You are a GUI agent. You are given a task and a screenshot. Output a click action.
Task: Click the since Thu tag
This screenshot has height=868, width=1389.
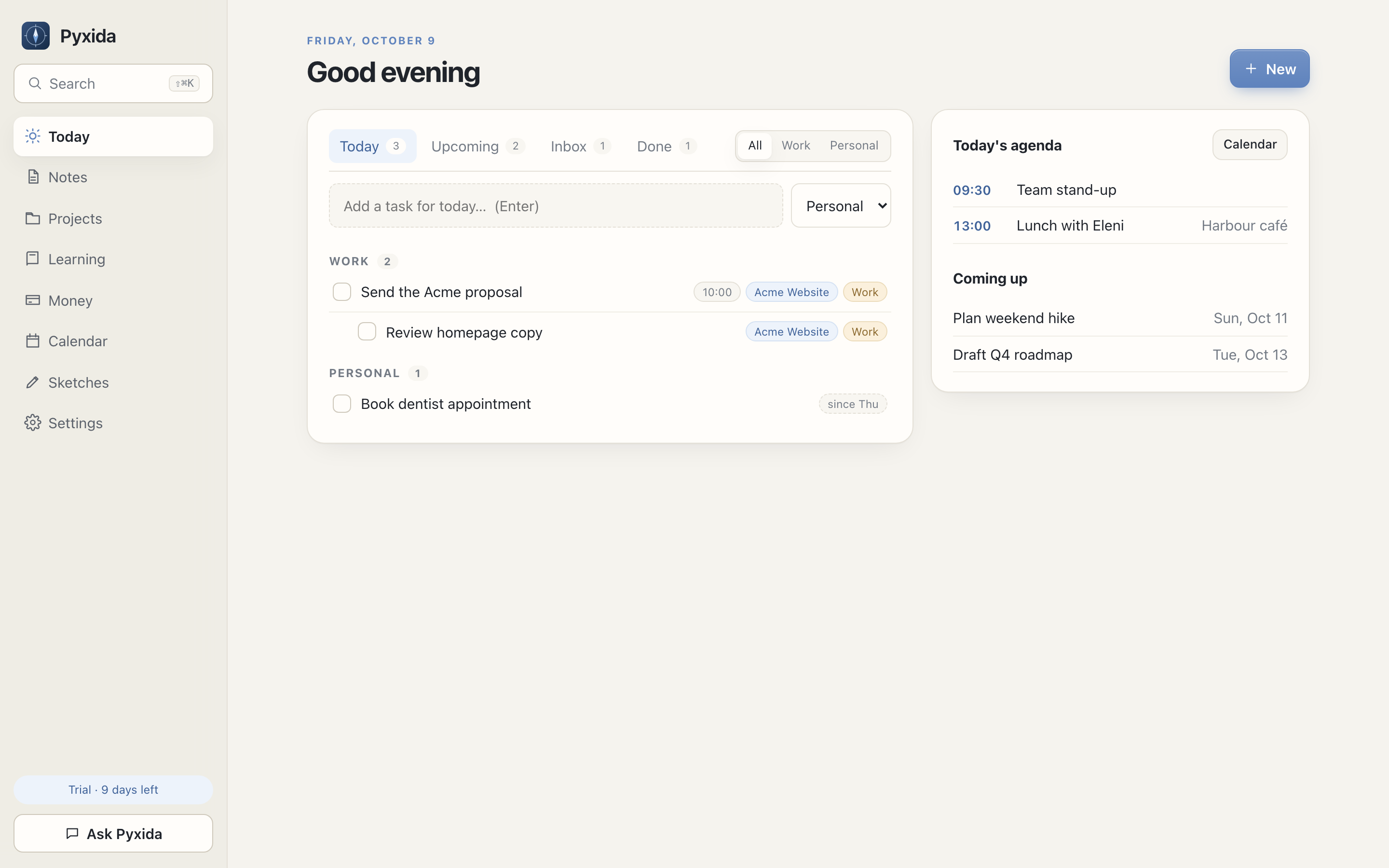pos(853,404)
